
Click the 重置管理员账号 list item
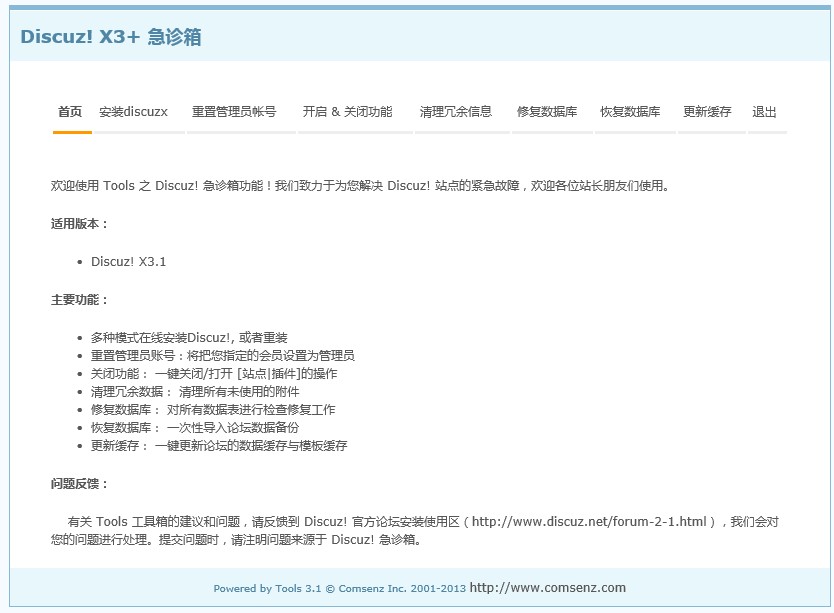click(223, 355)
